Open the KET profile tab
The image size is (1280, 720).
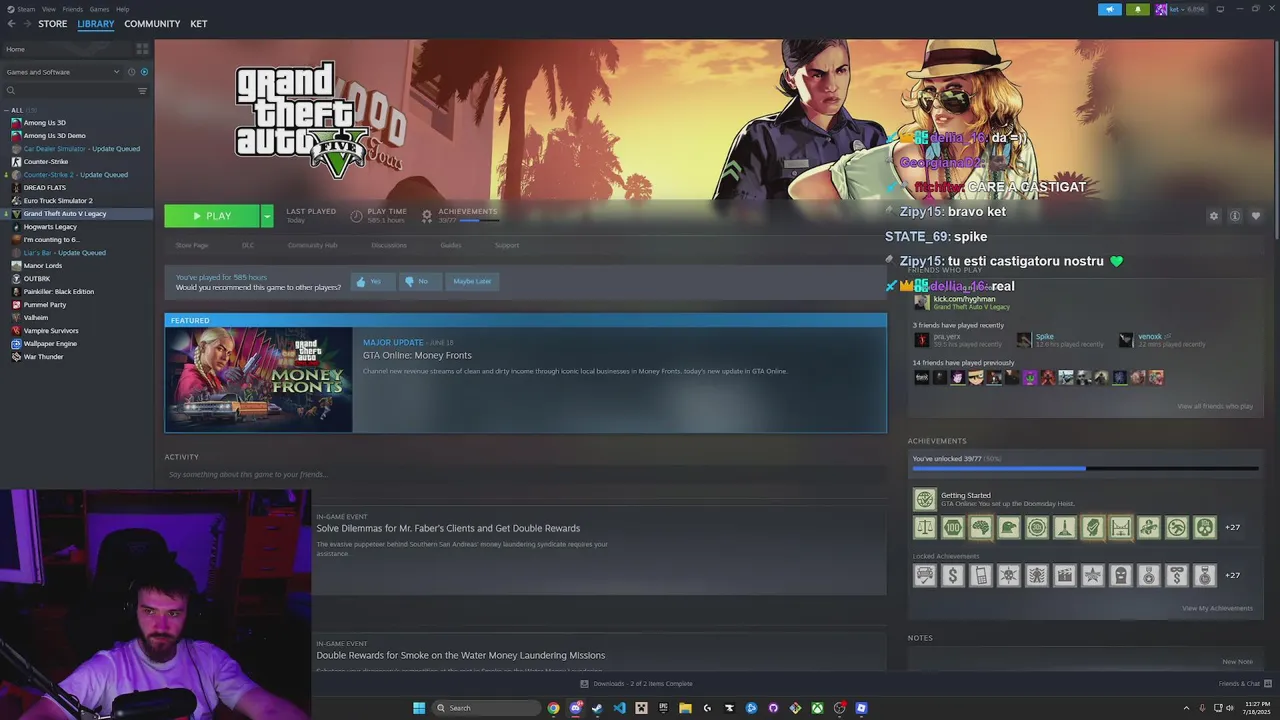point(199,24)
